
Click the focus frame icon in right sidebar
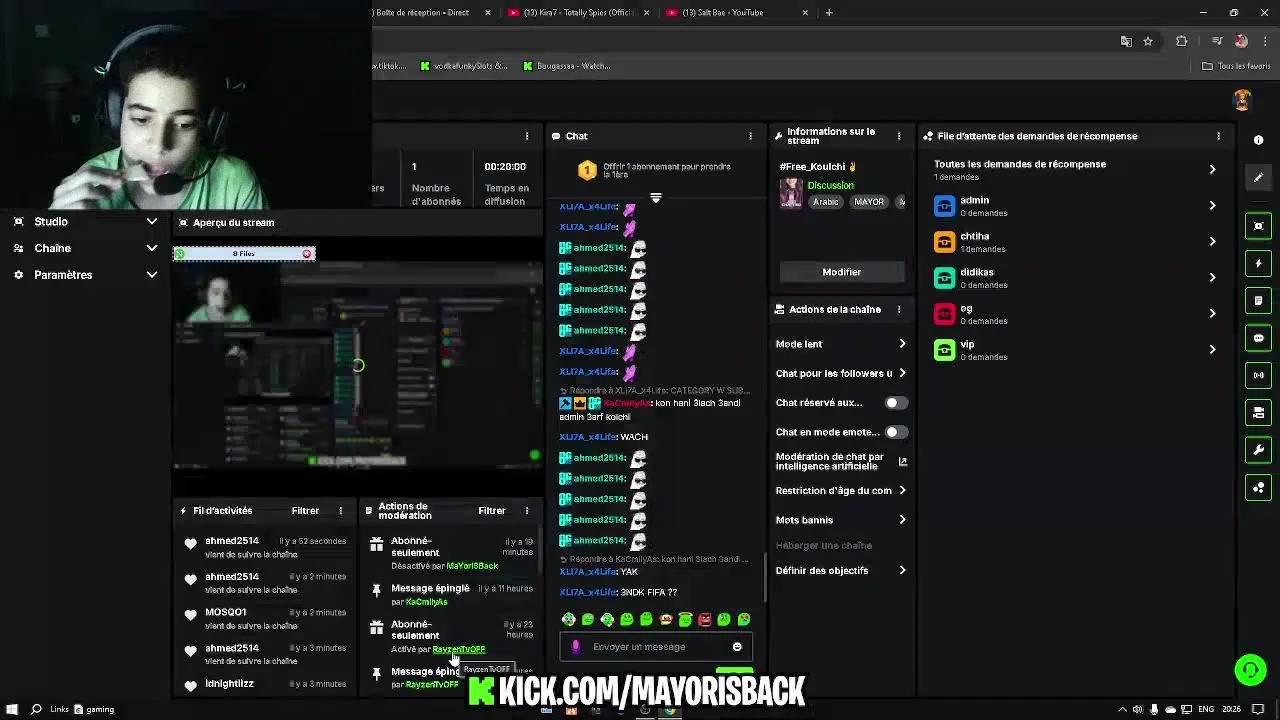(x=1258, y=226)
